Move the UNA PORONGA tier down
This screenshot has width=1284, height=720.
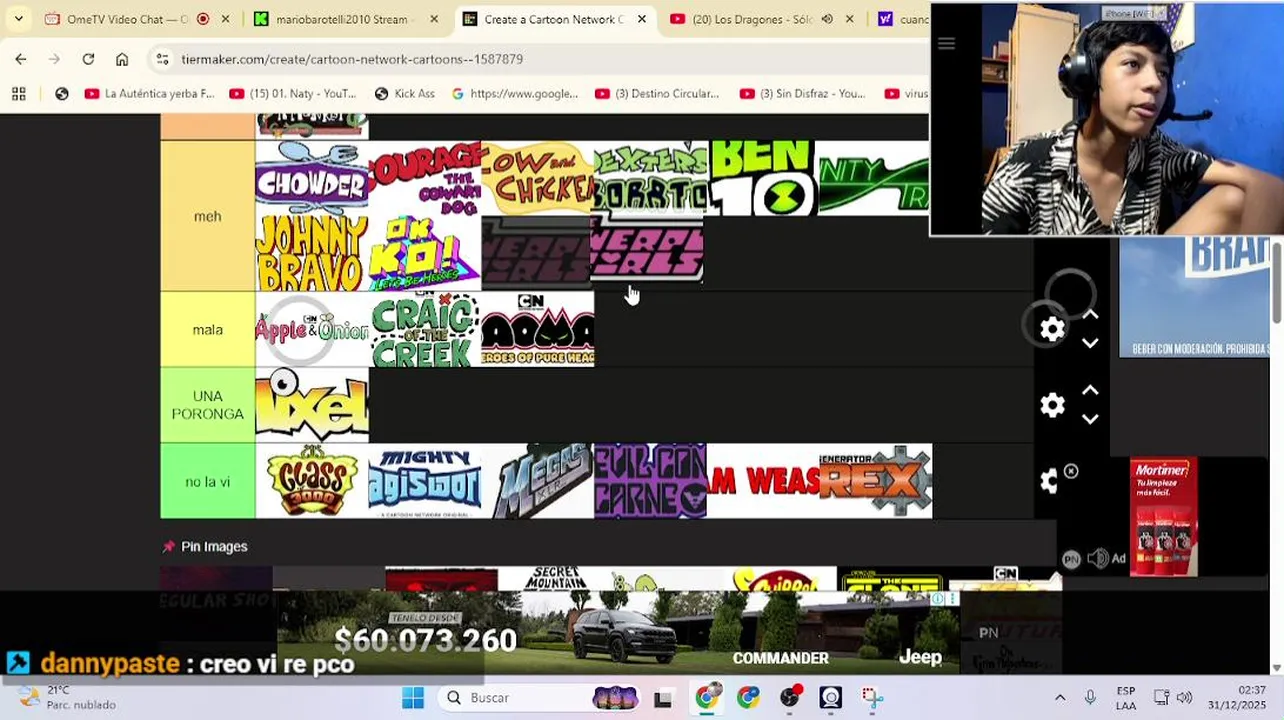pos(1091,419)
